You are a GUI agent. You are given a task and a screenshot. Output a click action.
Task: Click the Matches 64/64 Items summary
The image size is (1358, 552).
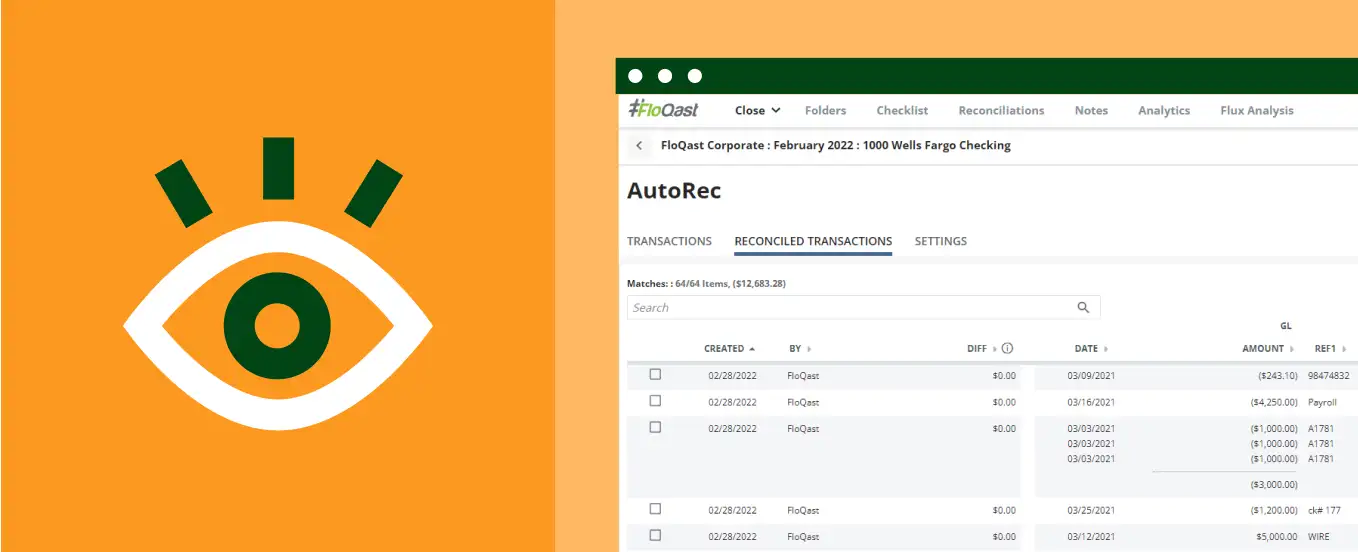click(x=706, y=284)
